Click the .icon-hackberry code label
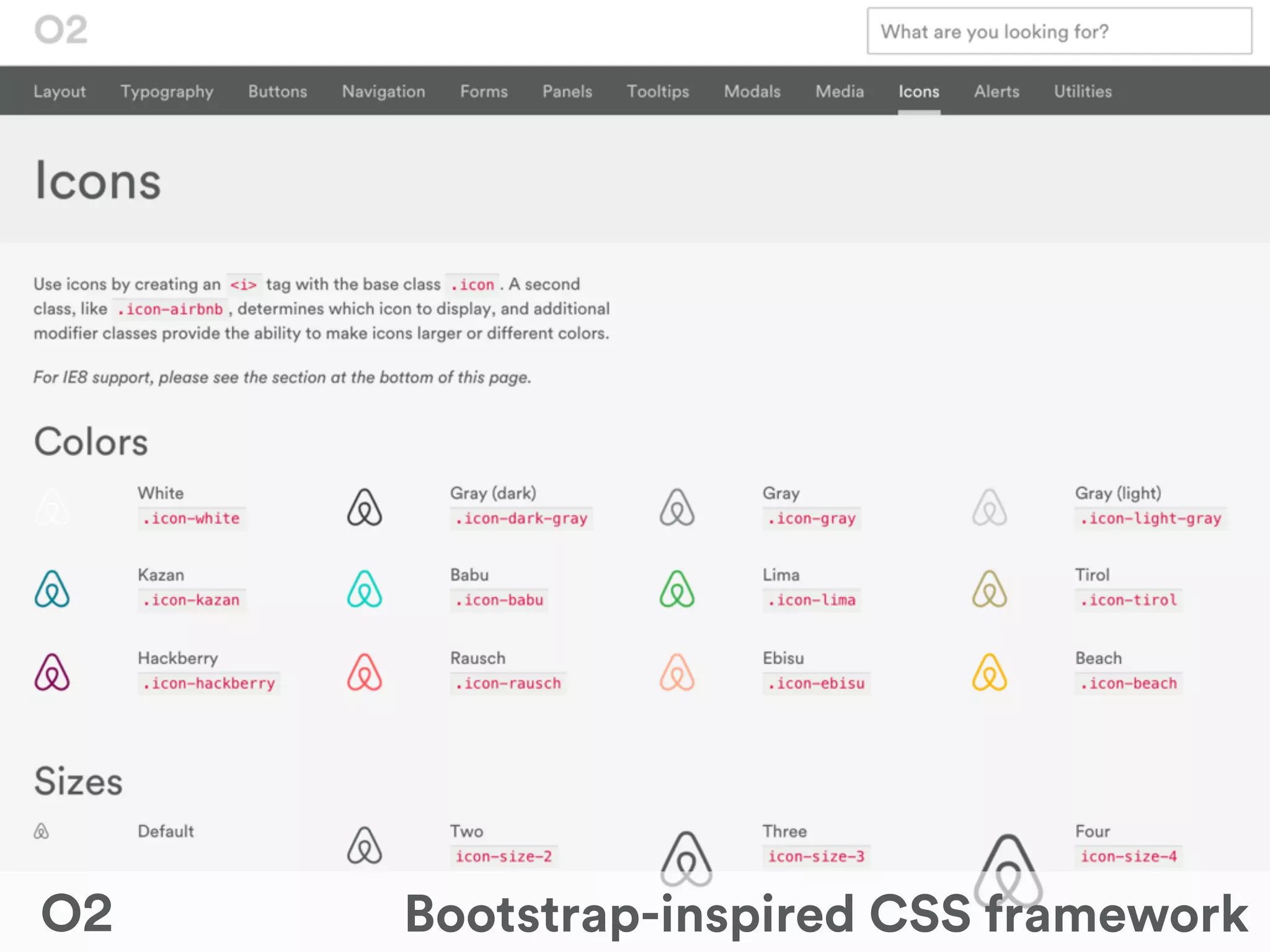This screenshot has width=1270, height=952. click(209, 683)
